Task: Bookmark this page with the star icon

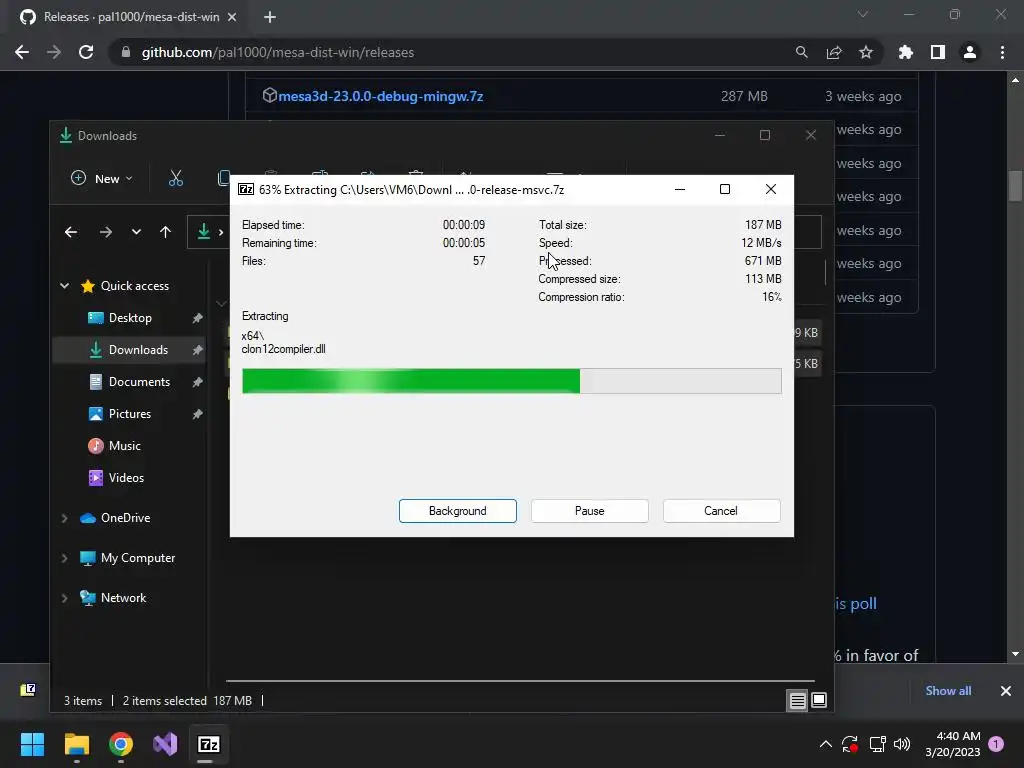Action: coord(866,52)
